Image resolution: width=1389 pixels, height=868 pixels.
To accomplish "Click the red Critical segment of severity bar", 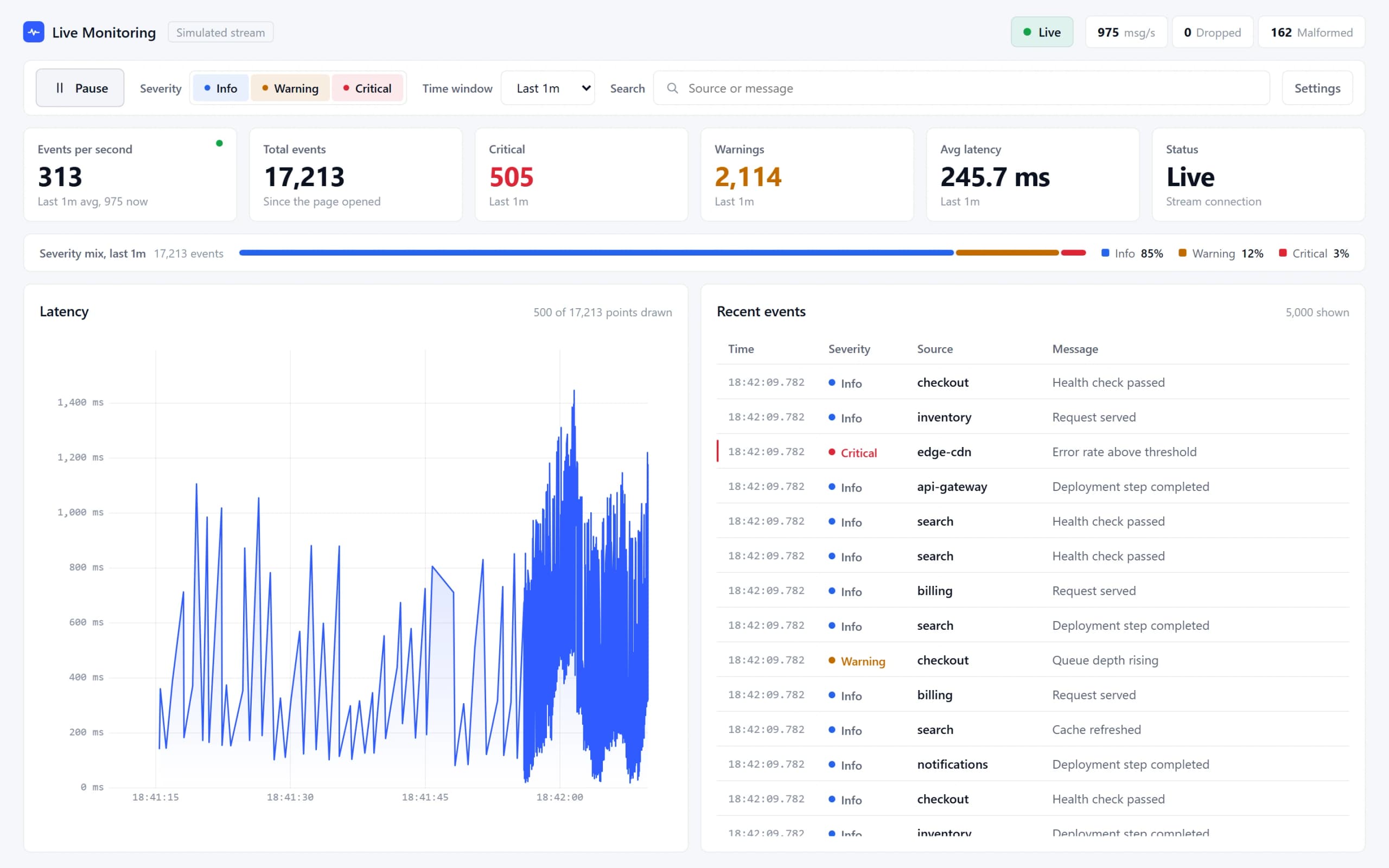I will click(1073, 253).
